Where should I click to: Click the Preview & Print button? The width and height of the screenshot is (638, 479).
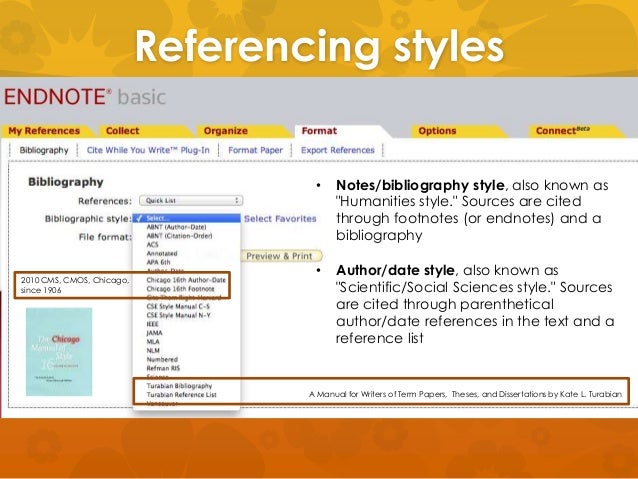pyautogui.click(x=282, y=256)
